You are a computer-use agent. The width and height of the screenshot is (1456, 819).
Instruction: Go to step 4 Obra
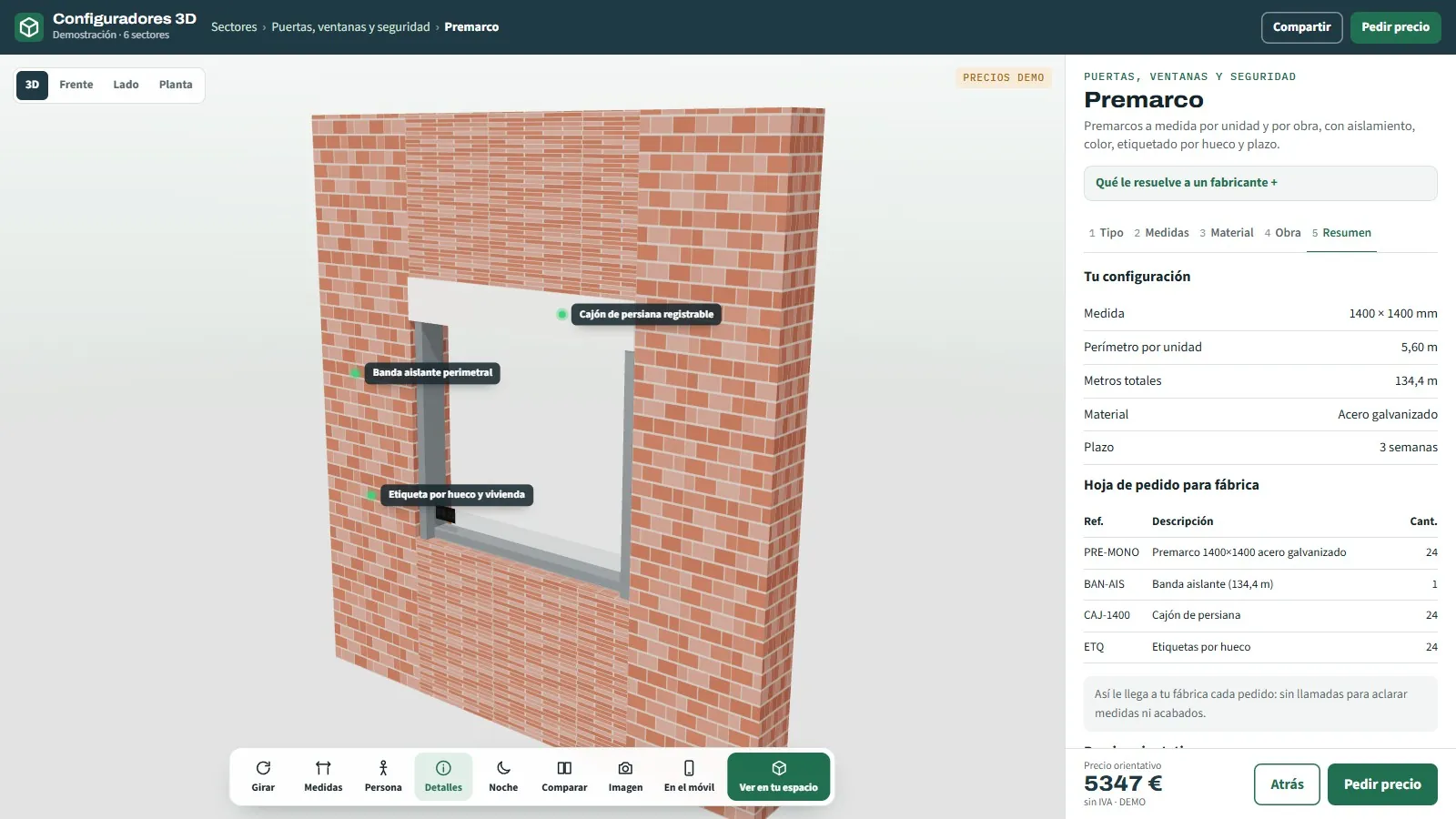pos(1282,233)
